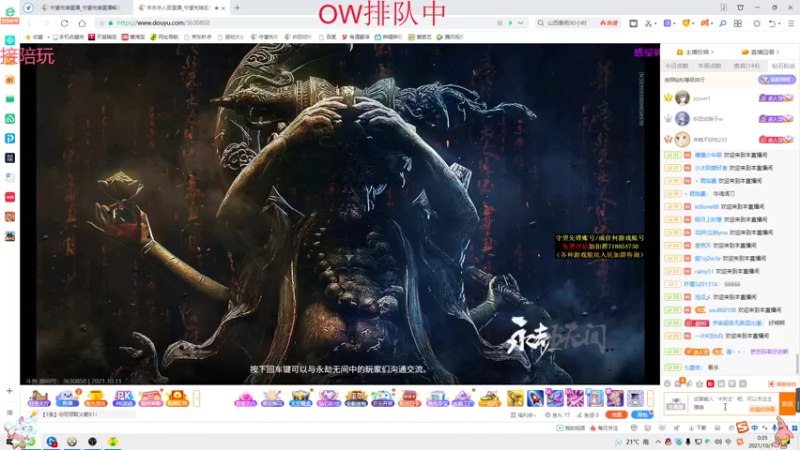The height and width of the screenshot is (450, 800).
Task: Open the last bookmark with play icon
Action: click(450, 37)
